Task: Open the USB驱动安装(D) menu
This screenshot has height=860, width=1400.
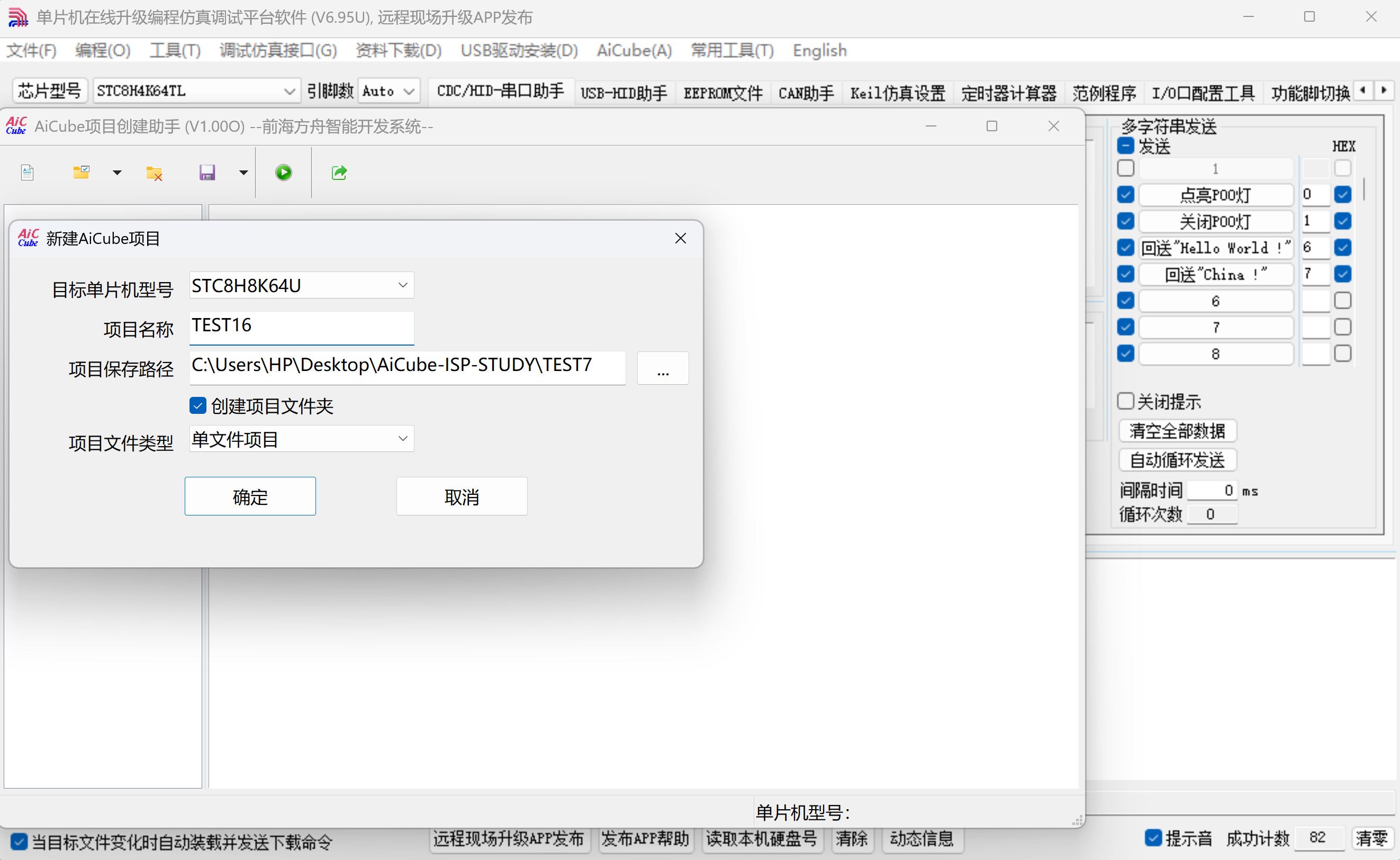Action: pos(519,50)
